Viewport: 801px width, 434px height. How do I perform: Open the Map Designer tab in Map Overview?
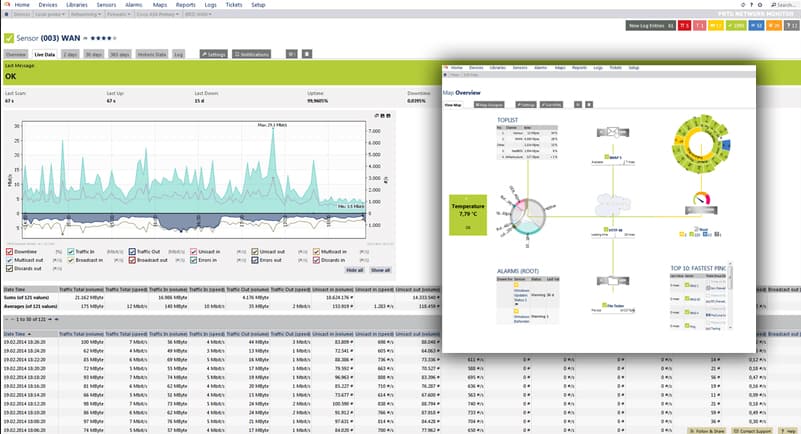click(489, 105)
